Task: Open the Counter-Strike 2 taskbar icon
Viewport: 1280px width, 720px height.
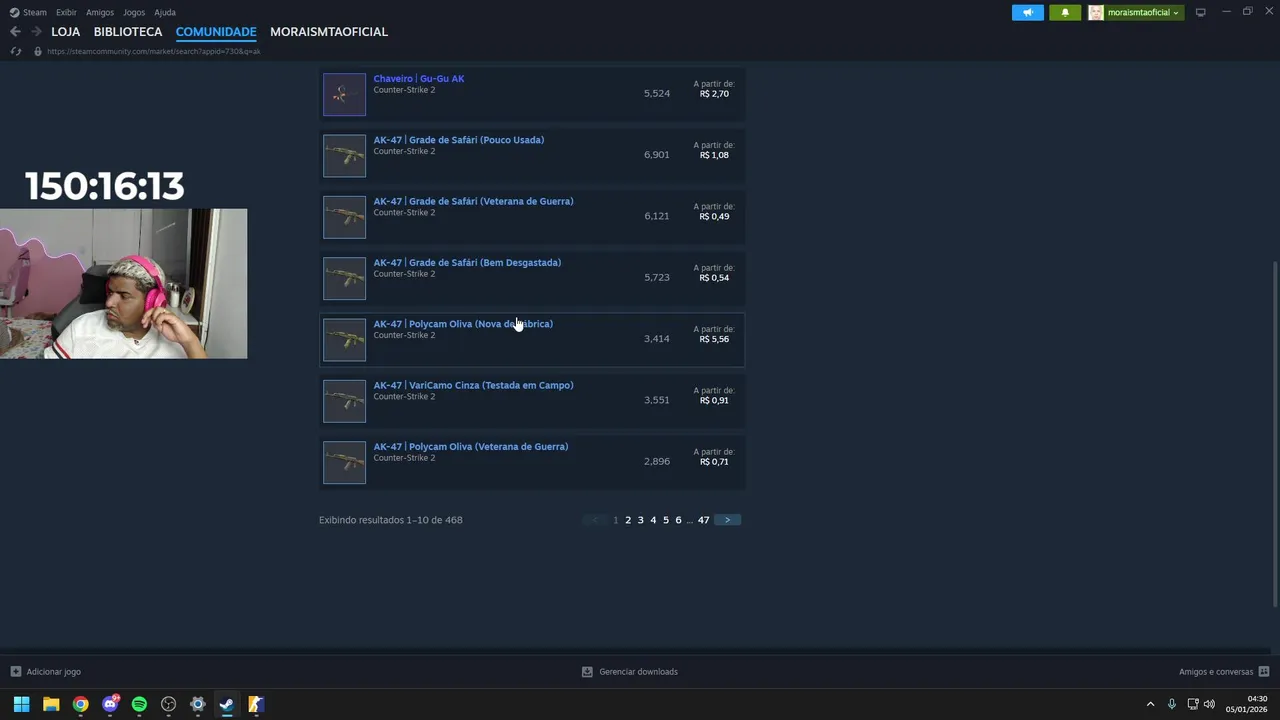Action: (x=256, y=704)
